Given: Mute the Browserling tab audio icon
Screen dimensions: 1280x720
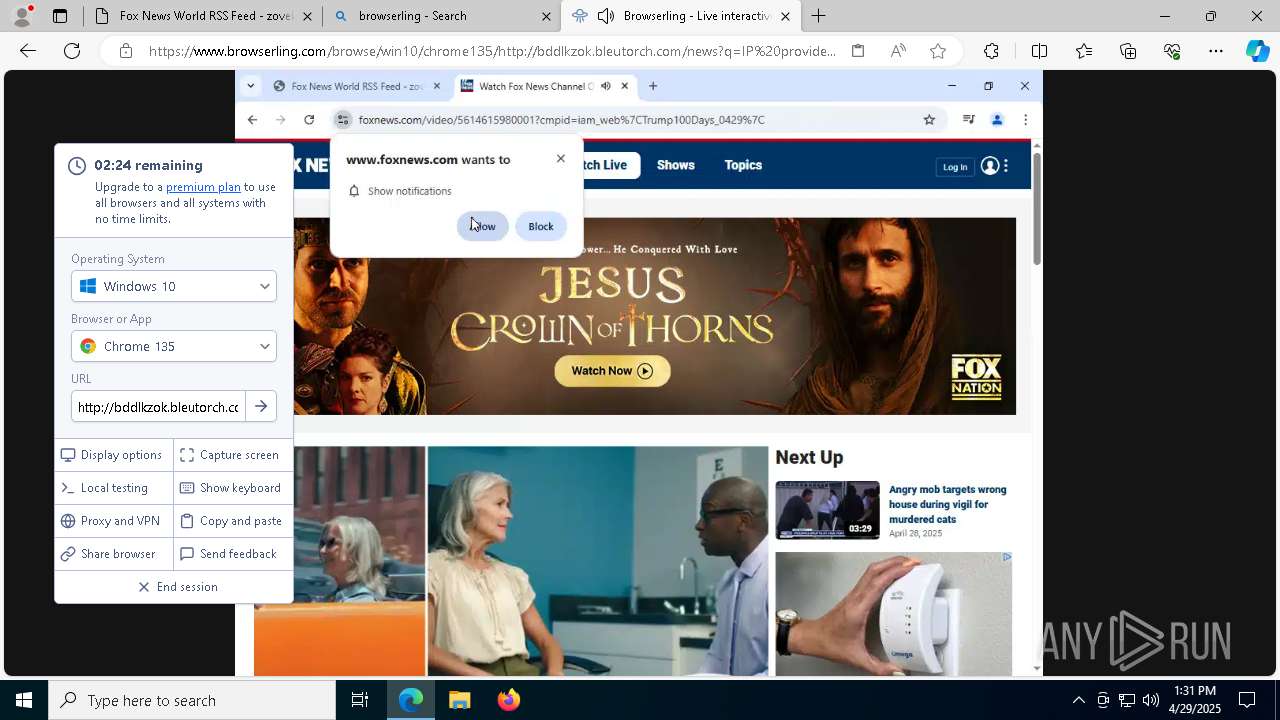Looking at the screenshot, I should tap(606, 16).
